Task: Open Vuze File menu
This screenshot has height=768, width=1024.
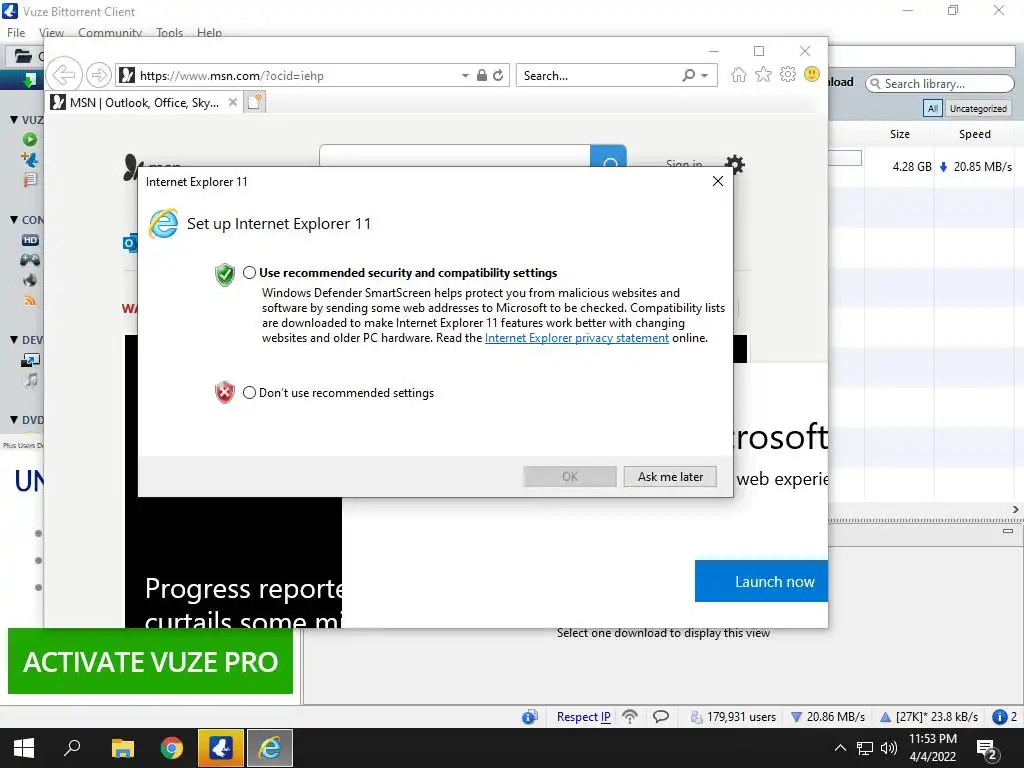Action: [x=16, y=33]
